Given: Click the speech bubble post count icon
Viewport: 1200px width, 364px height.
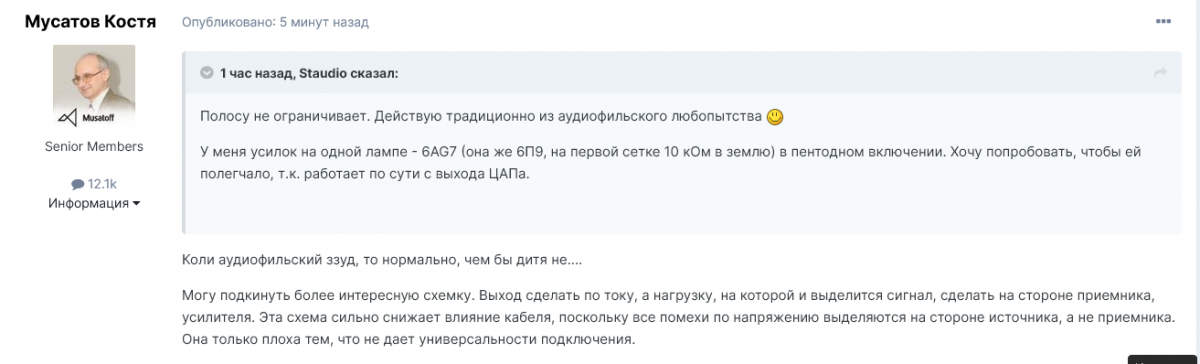Looking at the screenshot, I should pyautogui.click(x=77, y=184).
